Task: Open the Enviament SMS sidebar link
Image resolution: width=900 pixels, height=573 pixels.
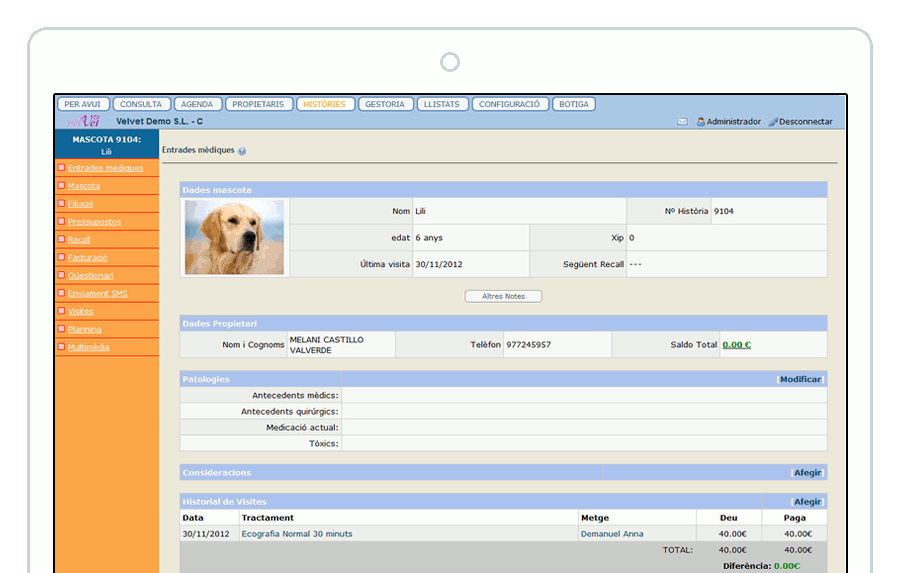Action: (97, 293)
